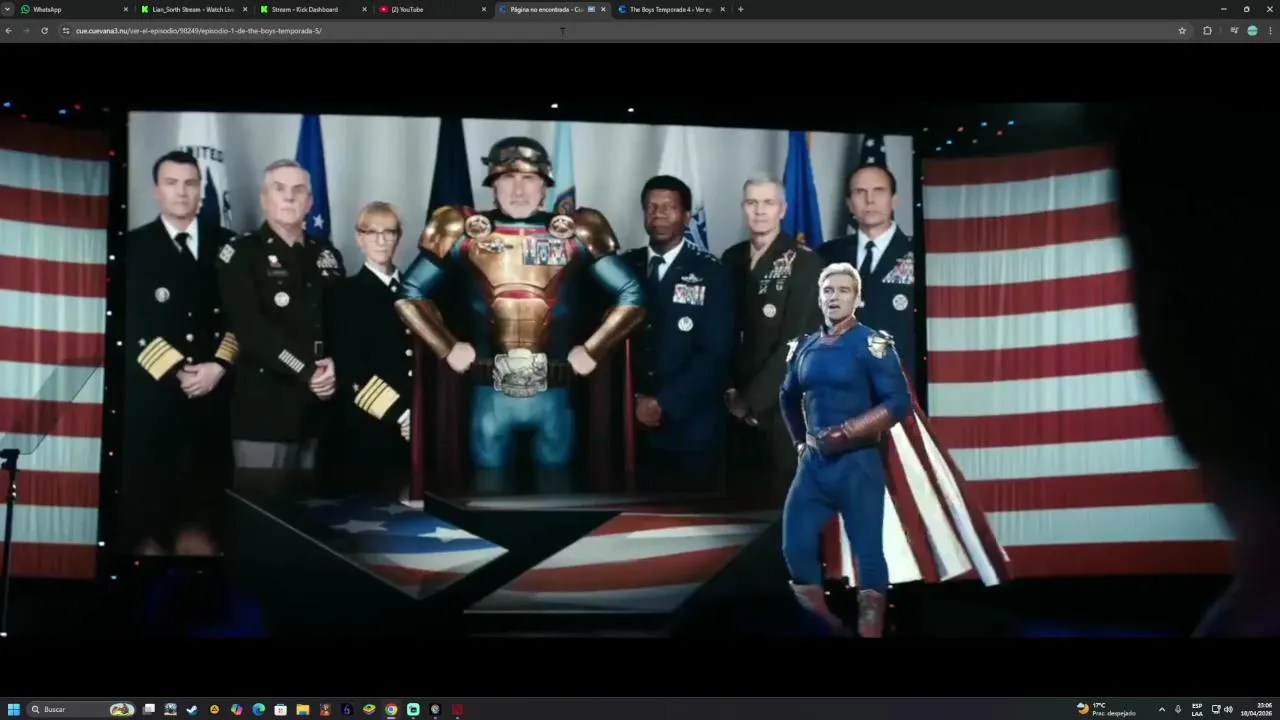This screenshot has width=1280, height=720.
Task: Open the Steam taskbar icon
Action: point(192,709)
